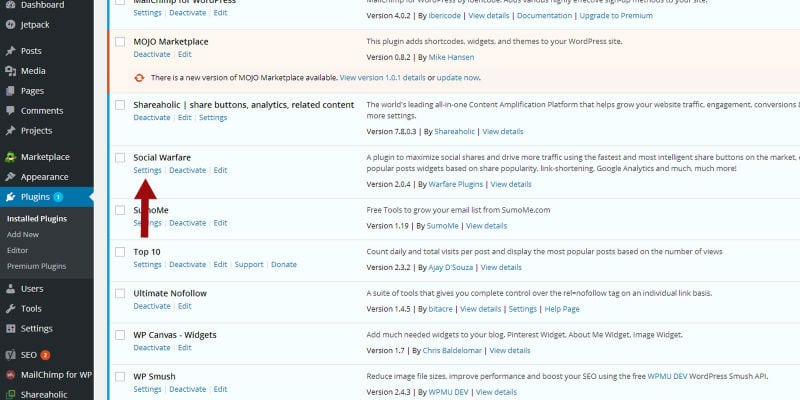Click the Marketplace icon in sidebar
This screenshot has height=400, width=800.
[10, 157]
